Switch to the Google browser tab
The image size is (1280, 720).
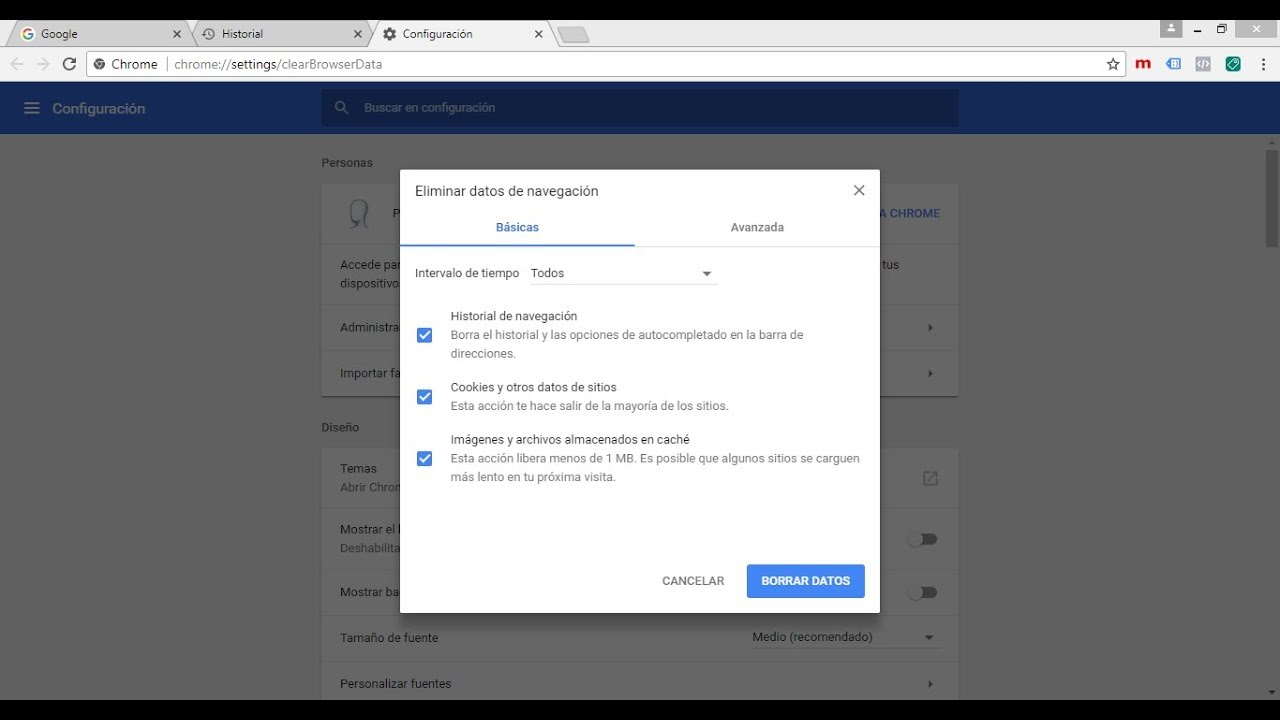point(95,34)
